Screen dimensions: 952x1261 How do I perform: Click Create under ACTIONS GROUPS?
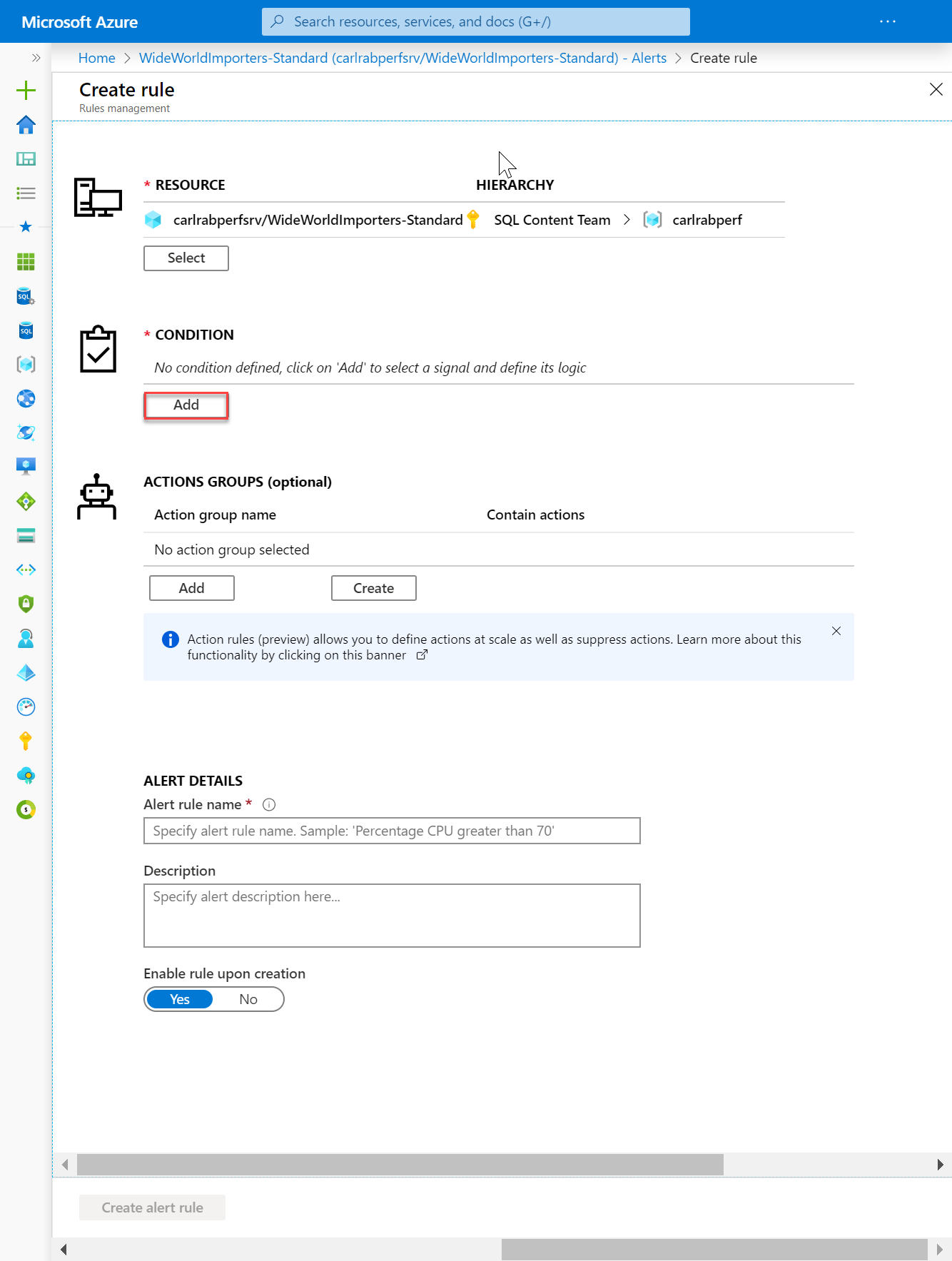coord(374,588)
